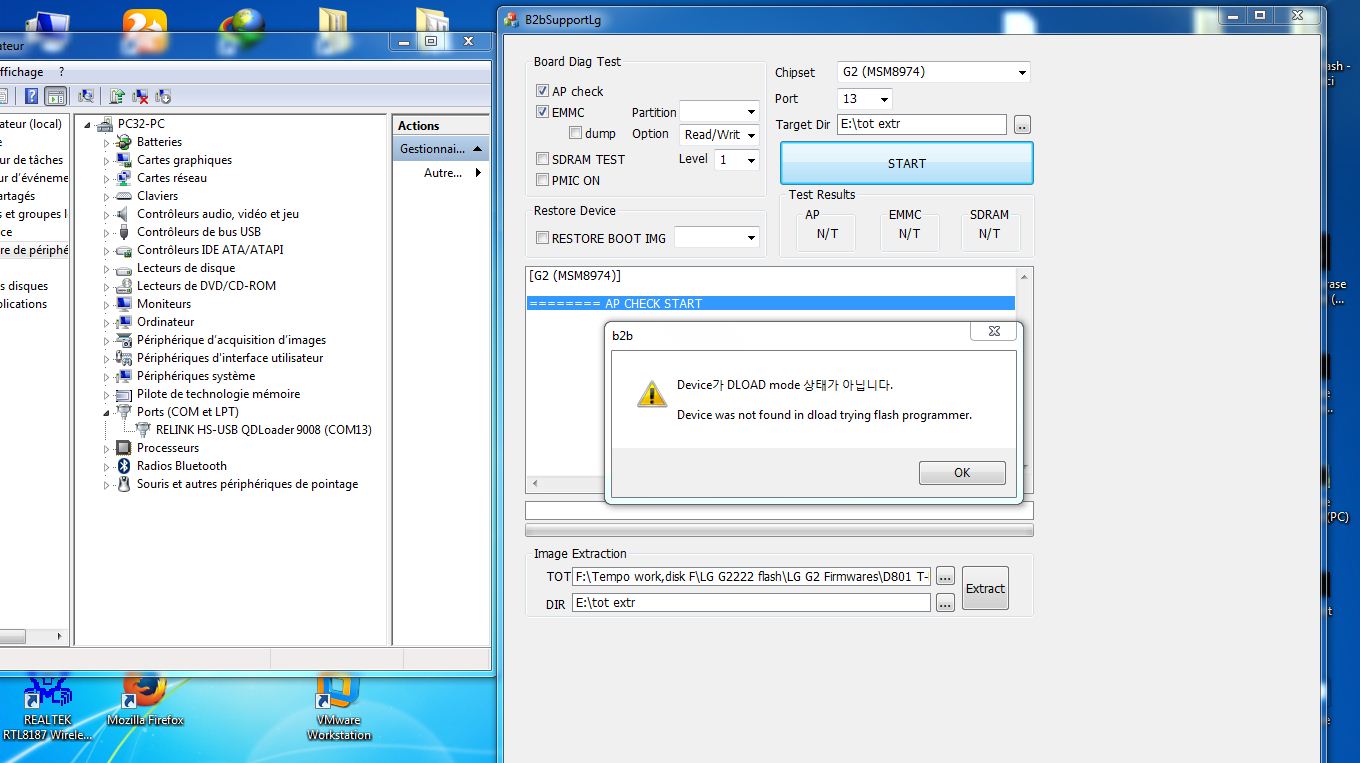
Task: Browse for TOT file with ... button
Action: coord(945,576)
